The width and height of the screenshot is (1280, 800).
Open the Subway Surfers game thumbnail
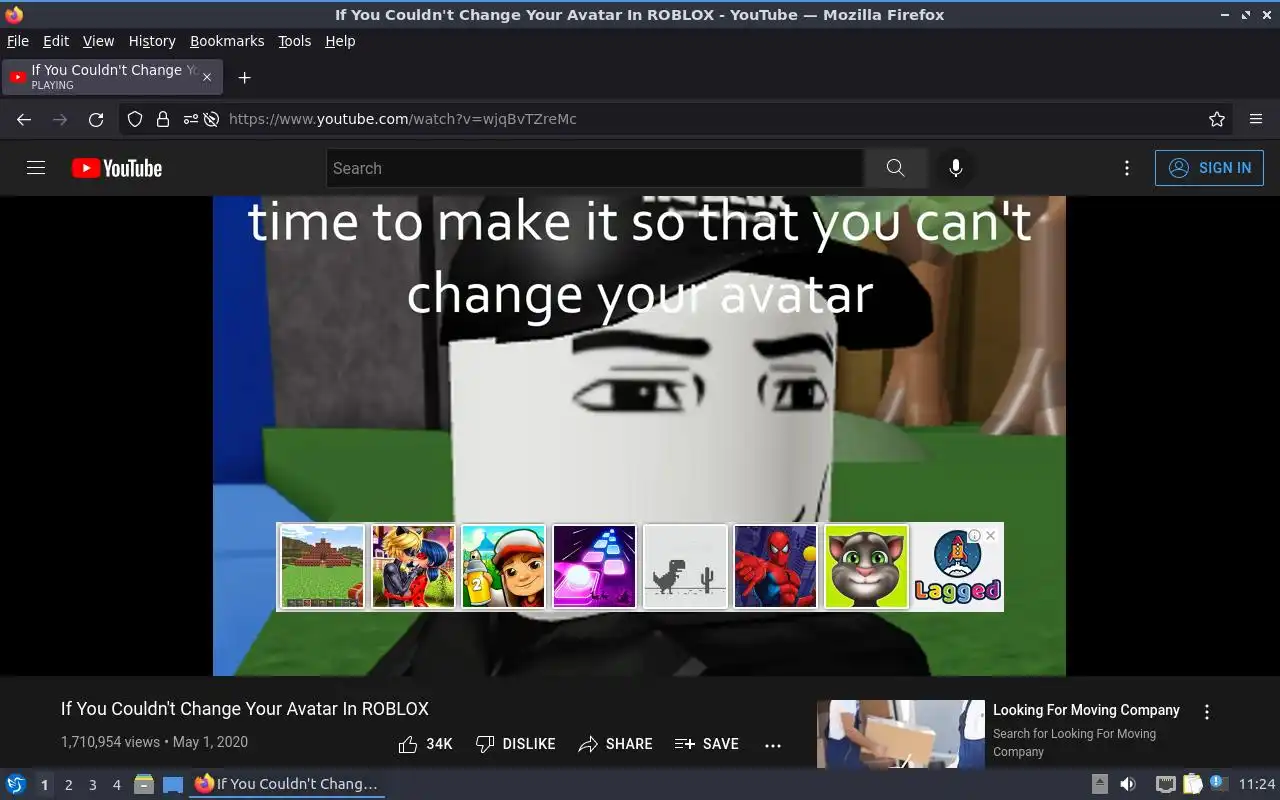click(503, 566)
